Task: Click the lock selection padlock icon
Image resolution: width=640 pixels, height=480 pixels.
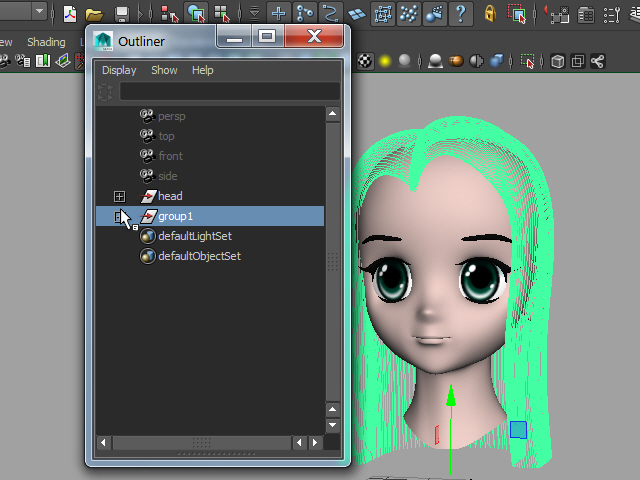Action: [490, 14]
